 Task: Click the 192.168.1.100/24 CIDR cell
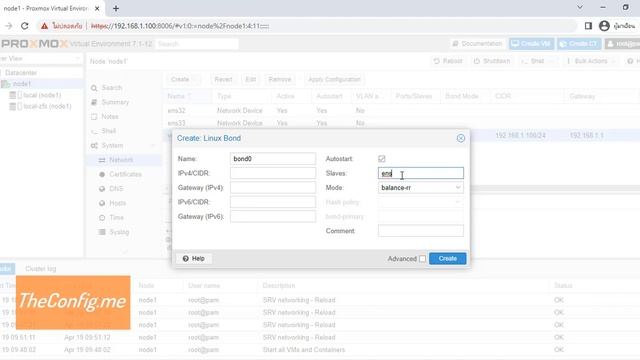tap(520, 135)
